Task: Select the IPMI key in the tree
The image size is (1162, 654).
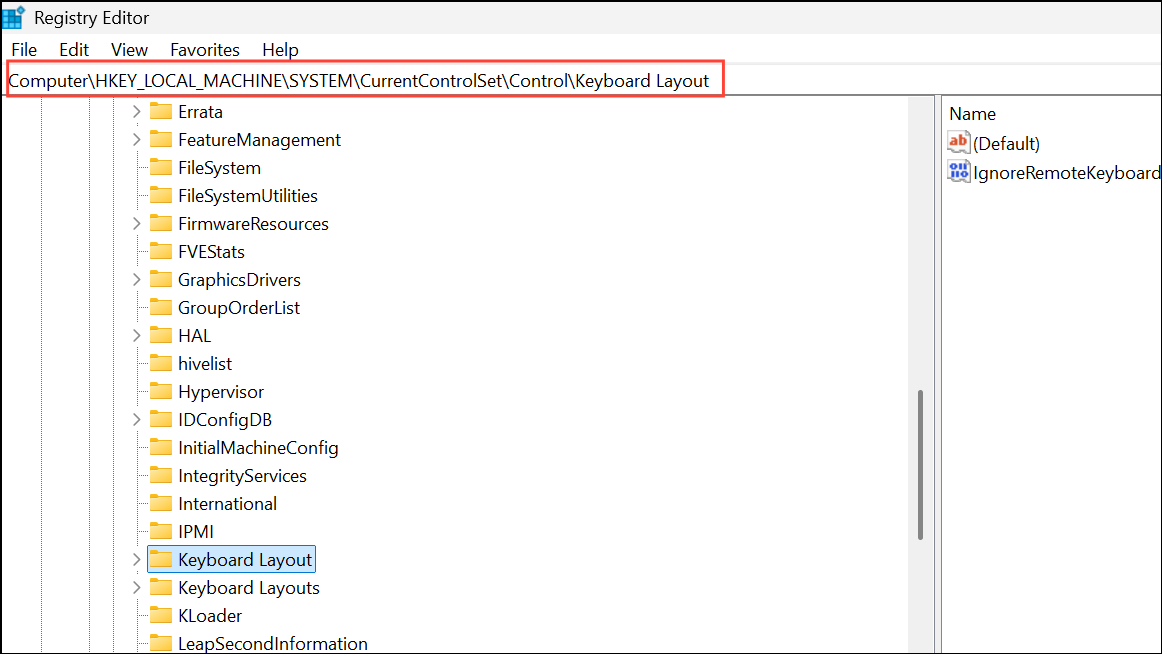Action: point(196,531)
